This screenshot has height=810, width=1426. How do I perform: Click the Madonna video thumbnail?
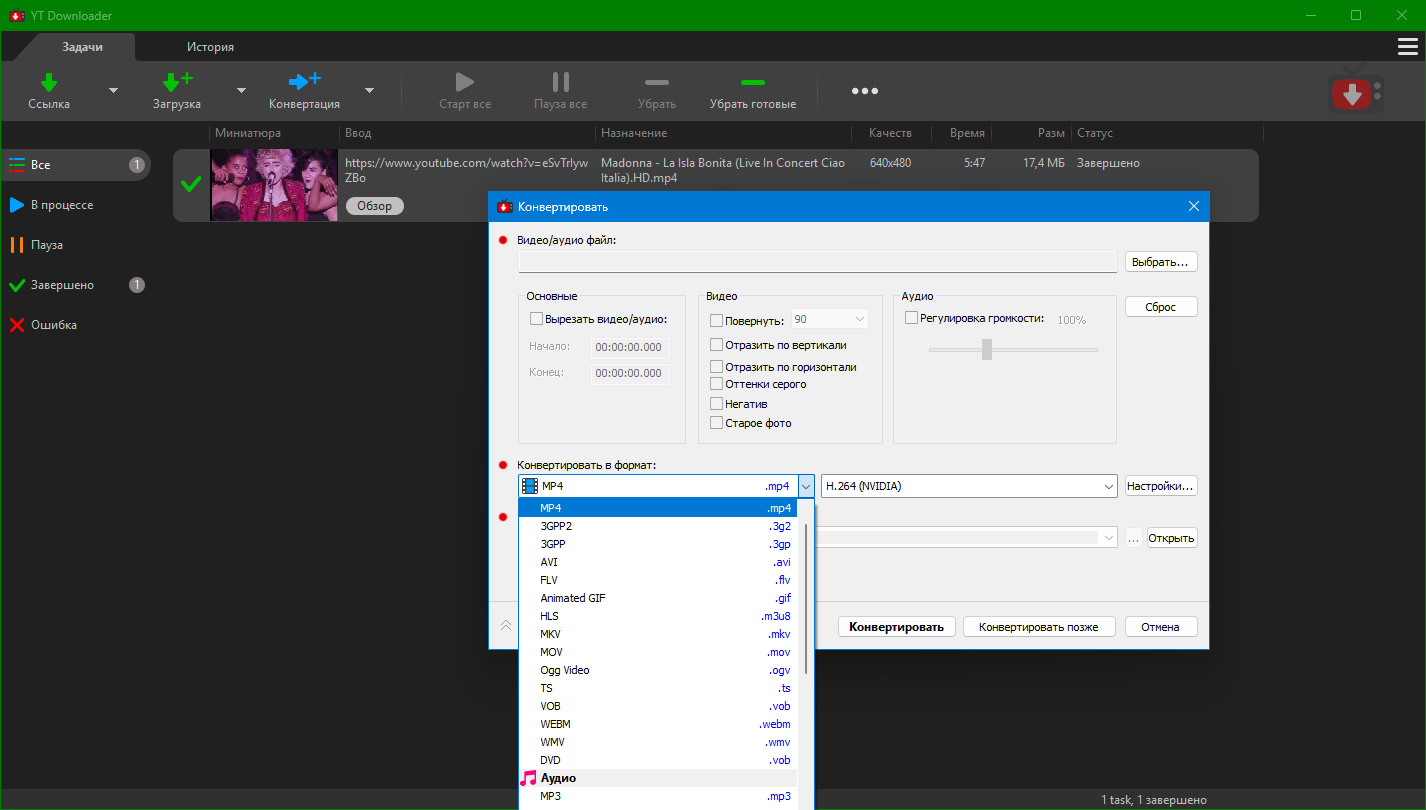274,185
